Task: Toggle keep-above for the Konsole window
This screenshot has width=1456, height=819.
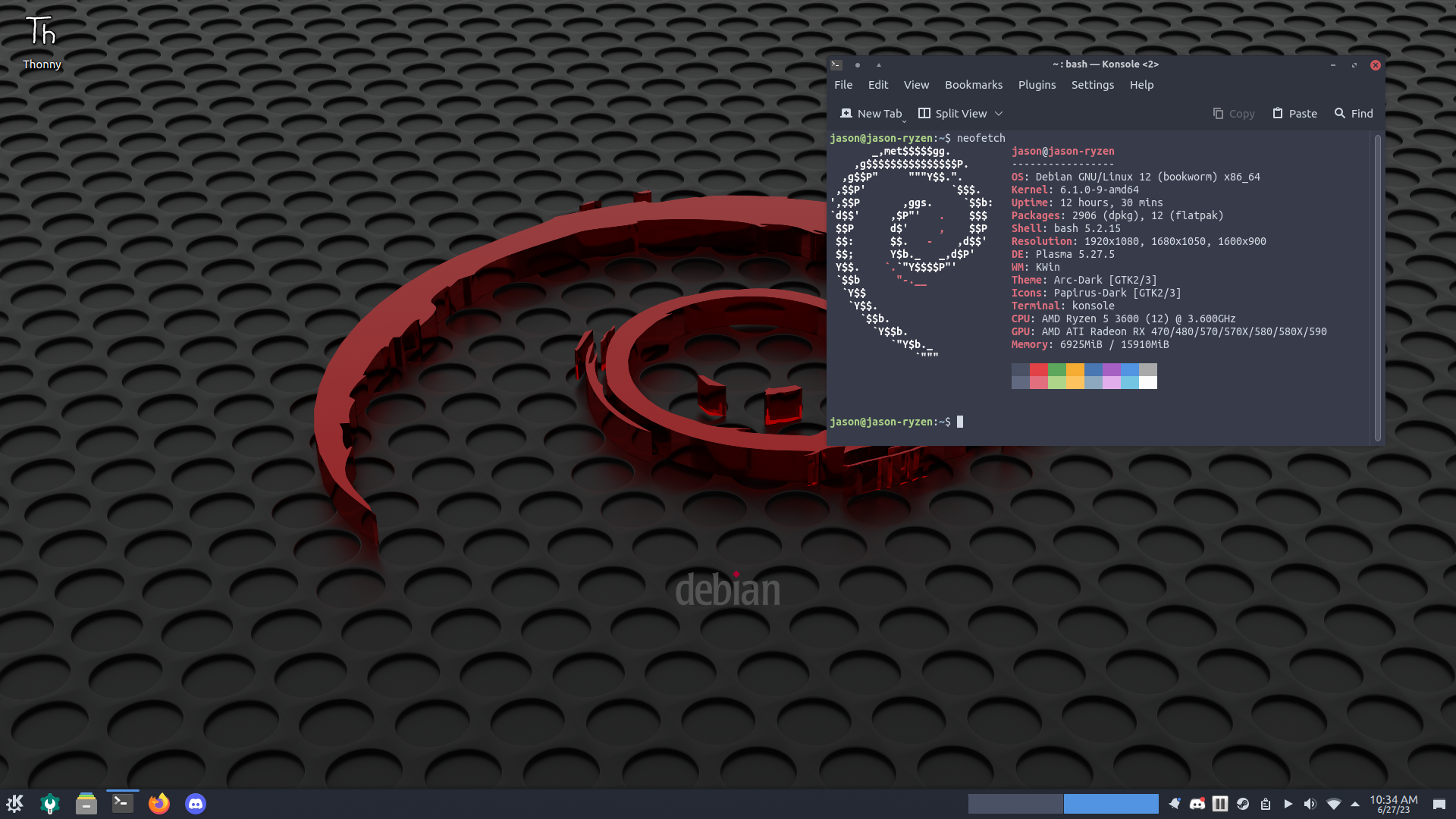Action: 879,65
